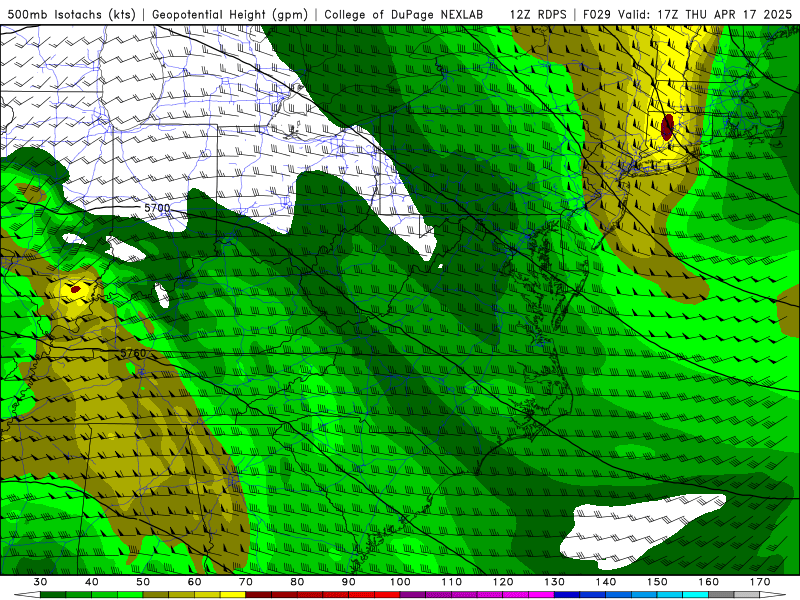
Task: Click the bright yellow 65-70 kt legend swatch
Action: click(x=233, y=594)
